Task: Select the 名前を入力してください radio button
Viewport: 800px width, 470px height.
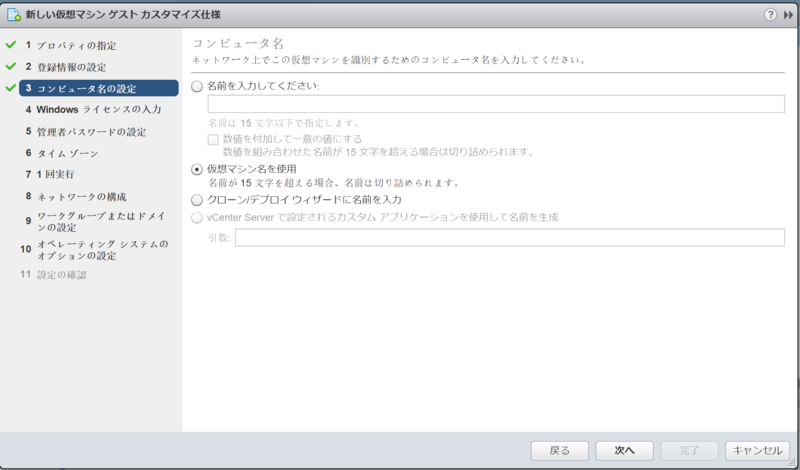Action: click(x=197, y=87)
